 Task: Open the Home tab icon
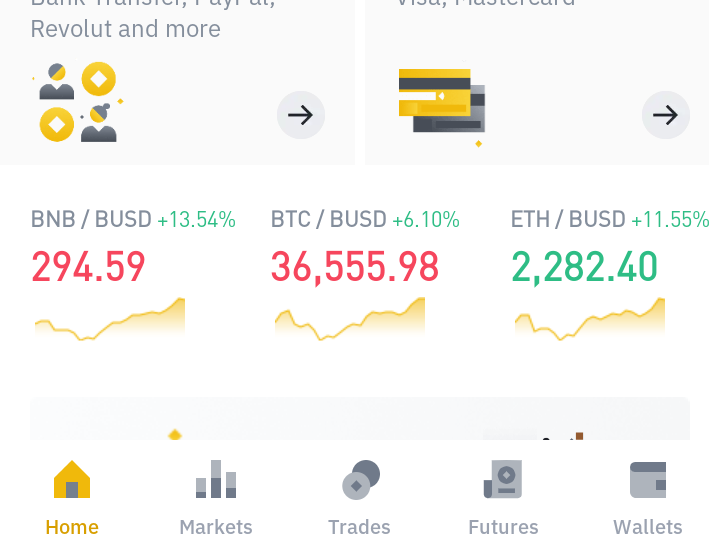coord(72,479)
